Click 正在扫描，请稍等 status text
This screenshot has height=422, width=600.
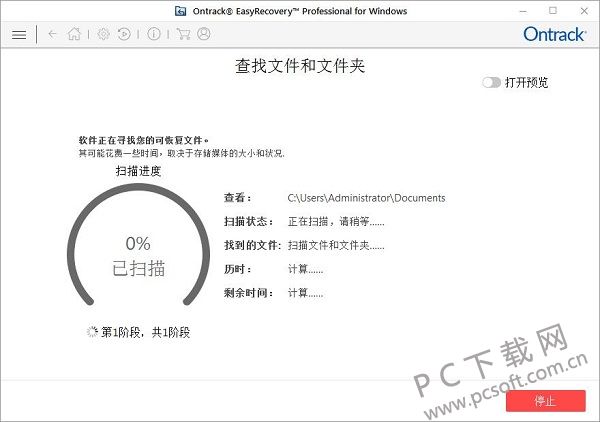(x=336, y=222)
